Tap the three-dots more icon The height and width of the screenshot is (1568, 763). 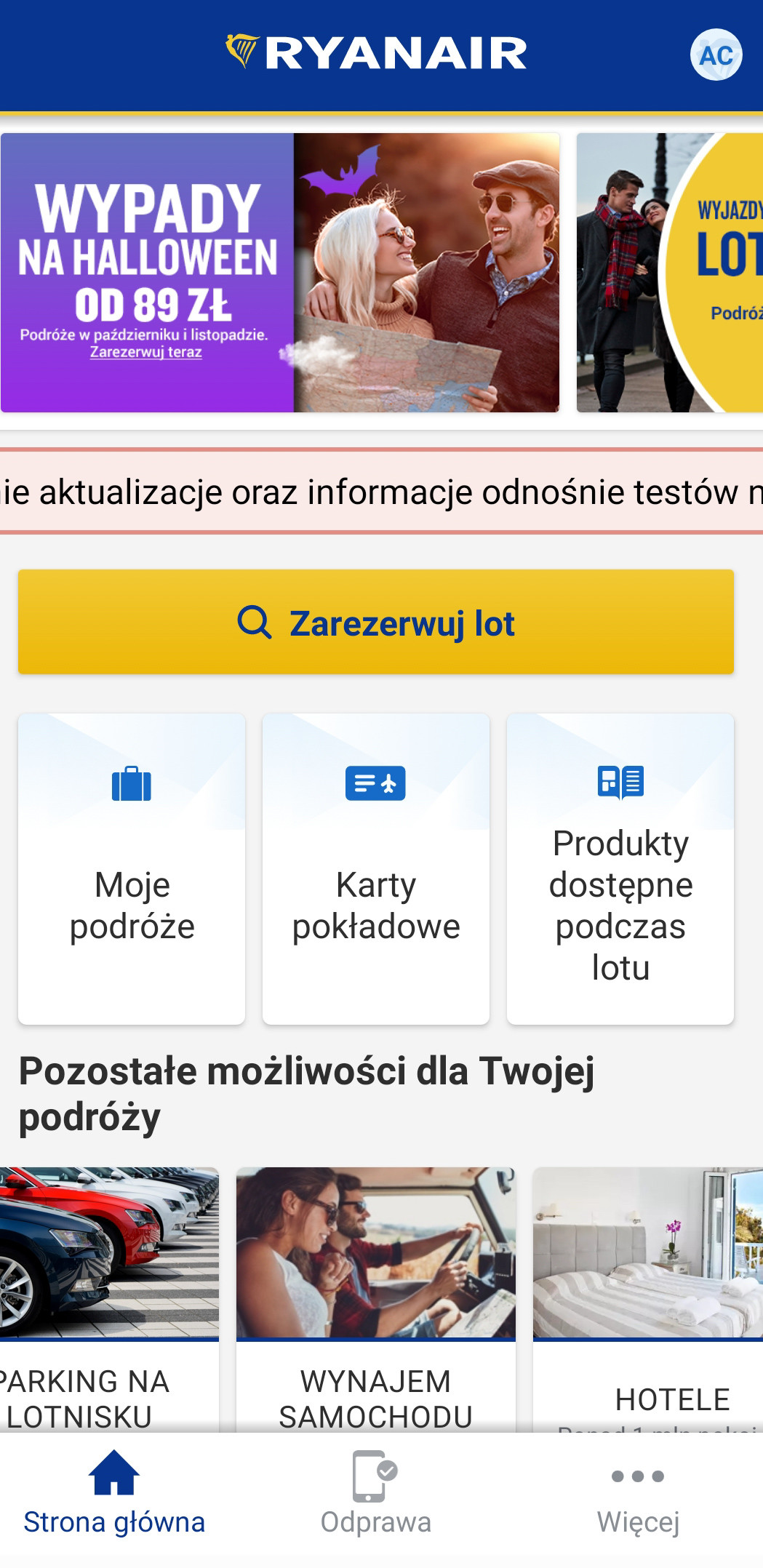click(x=638, y=1476)
